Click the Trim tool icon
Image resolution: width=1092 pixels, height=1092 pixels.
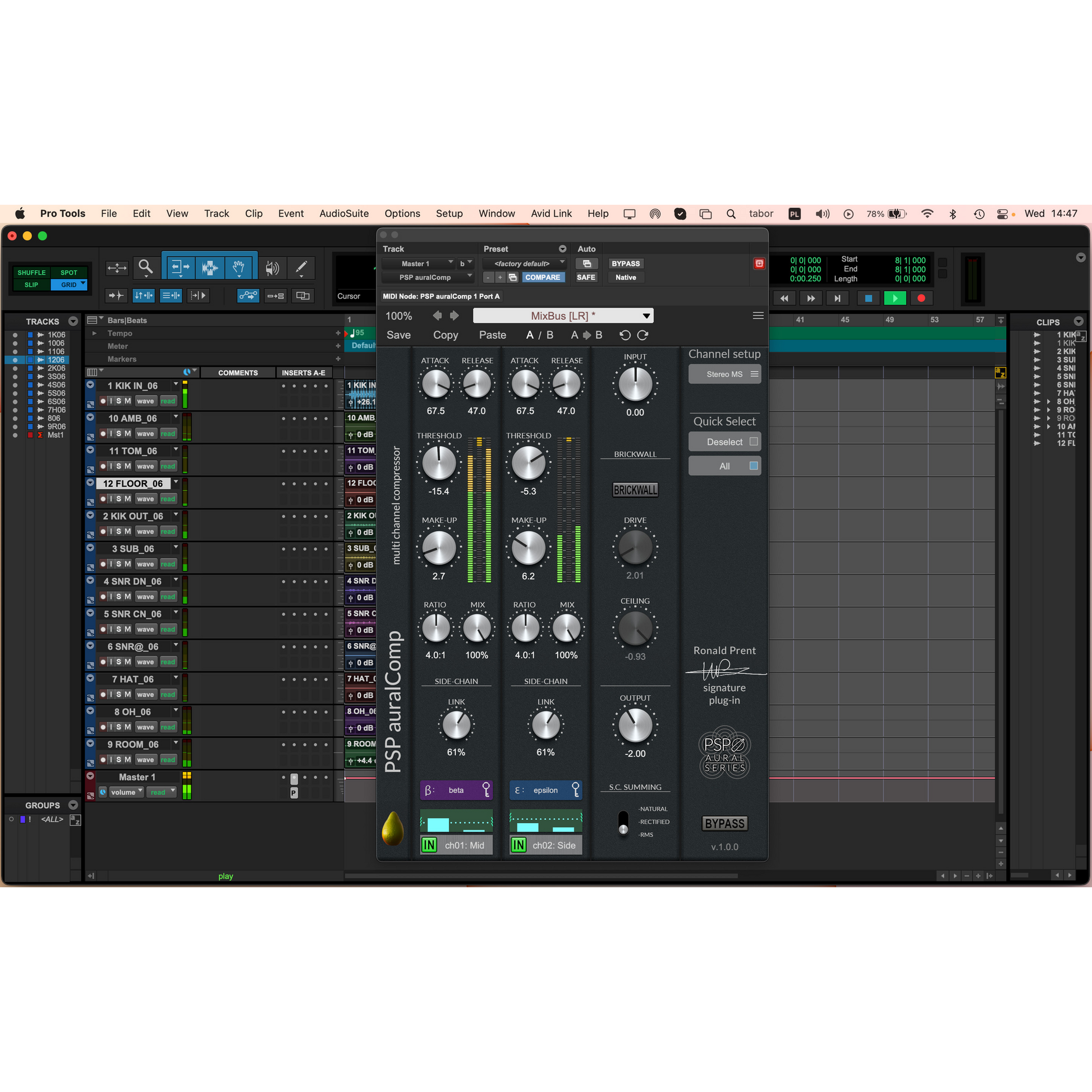point(180,267)
